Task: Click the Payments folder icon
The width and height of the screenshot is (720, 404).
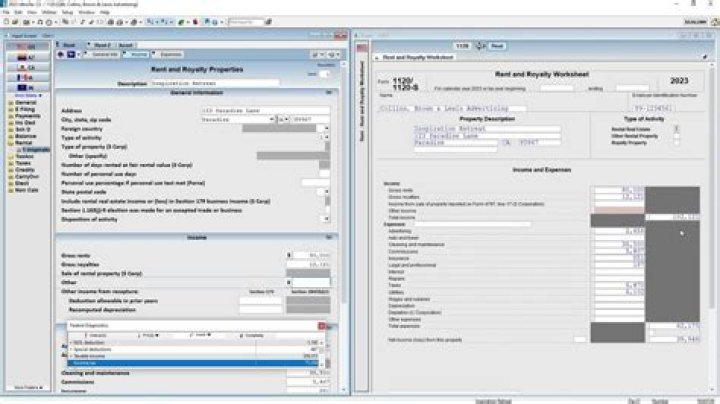Action: [10, 115]
